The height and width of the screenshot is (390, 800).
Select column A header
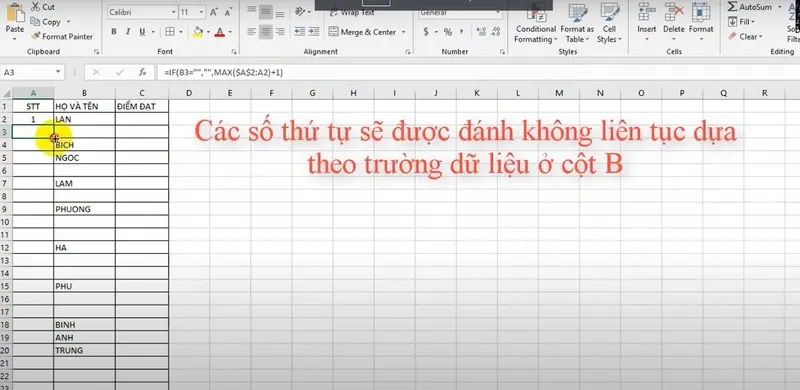pos(33,93)
